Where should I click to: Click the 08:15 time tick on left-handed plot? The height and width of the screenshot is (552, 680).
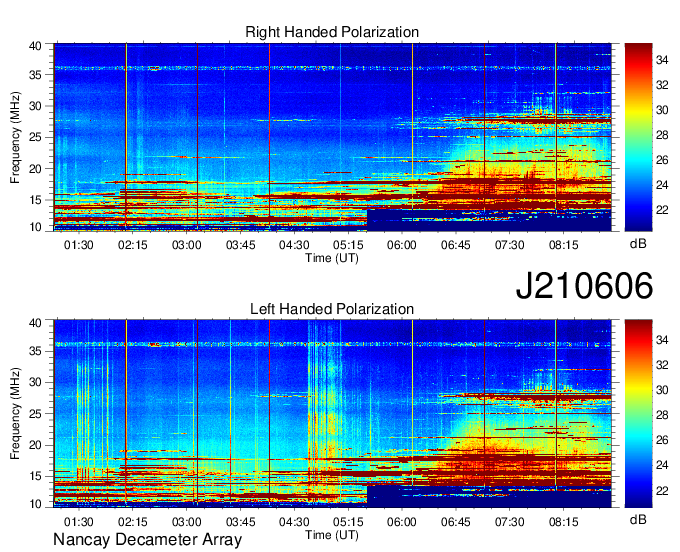point(563,522)
